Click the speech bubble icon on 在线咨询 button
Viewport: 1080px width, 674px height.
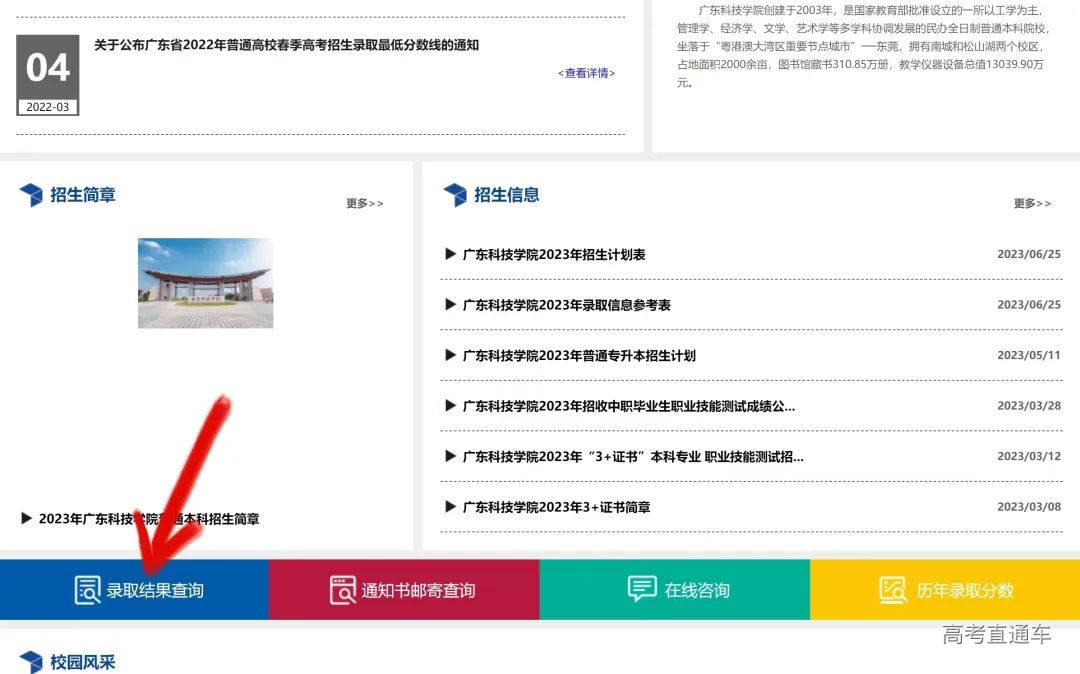(x=640, y=590)
